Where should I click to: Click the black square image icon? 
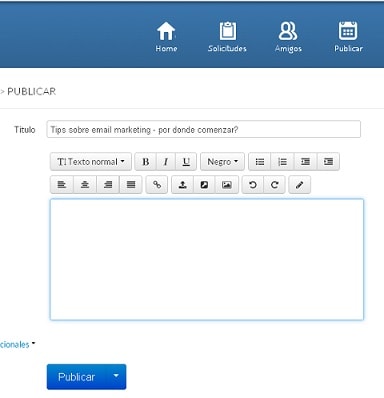coord(204,185)
